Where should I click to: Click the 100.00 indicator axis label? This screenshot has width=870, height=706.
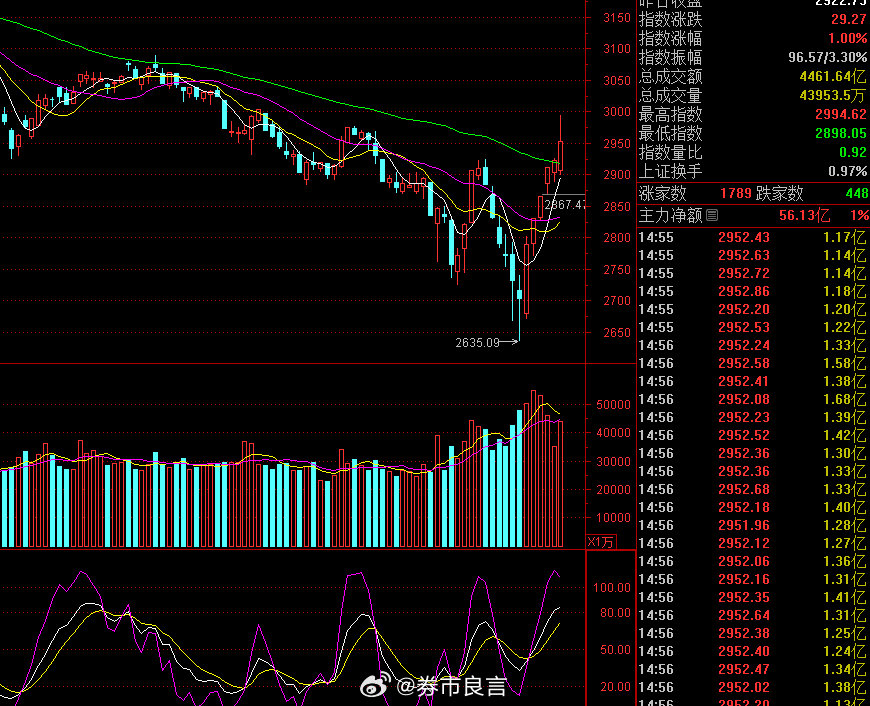[x=612, y=587]
